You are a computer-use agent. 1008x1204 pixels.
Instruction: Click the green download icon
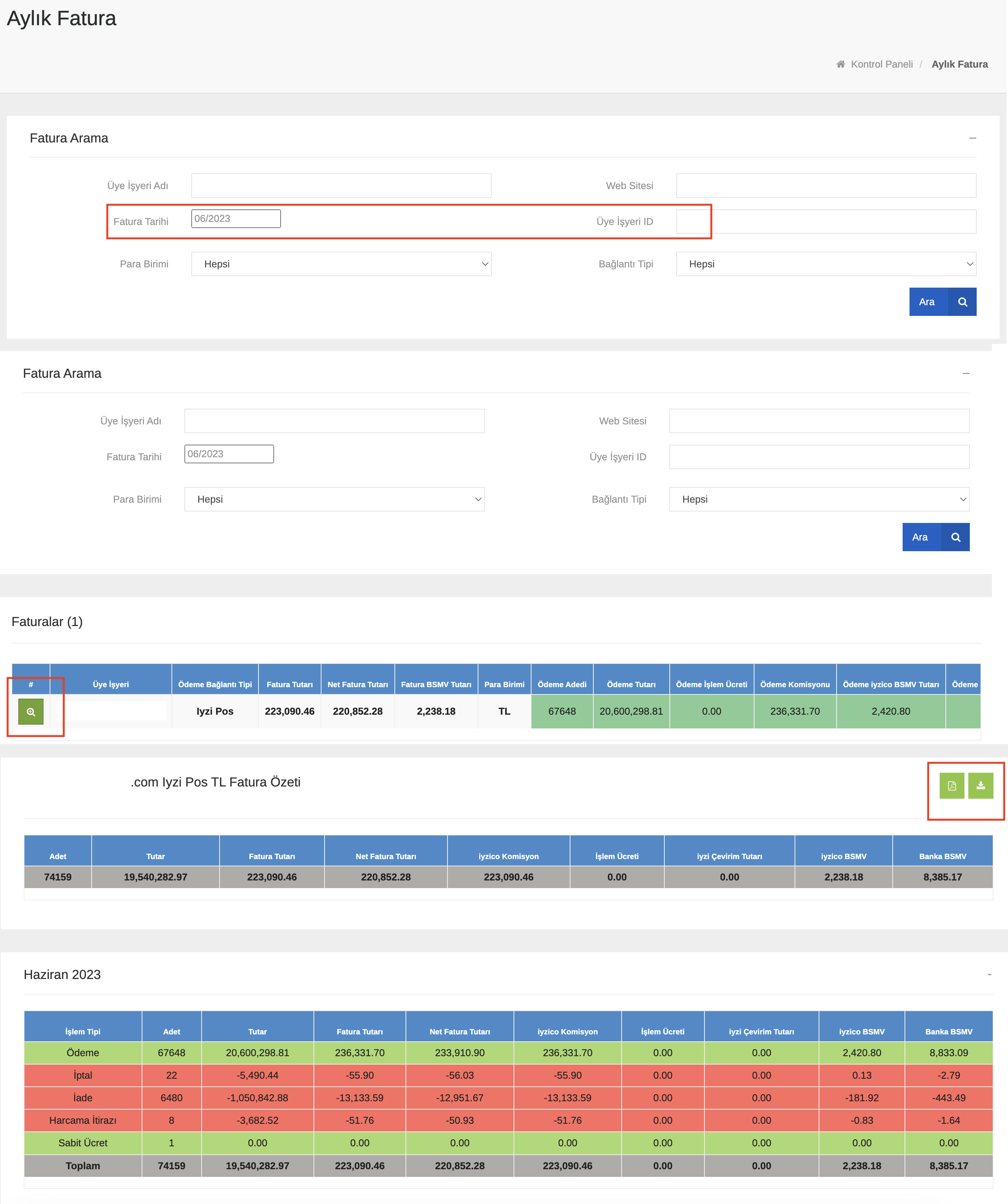click(x=981, y=785)
